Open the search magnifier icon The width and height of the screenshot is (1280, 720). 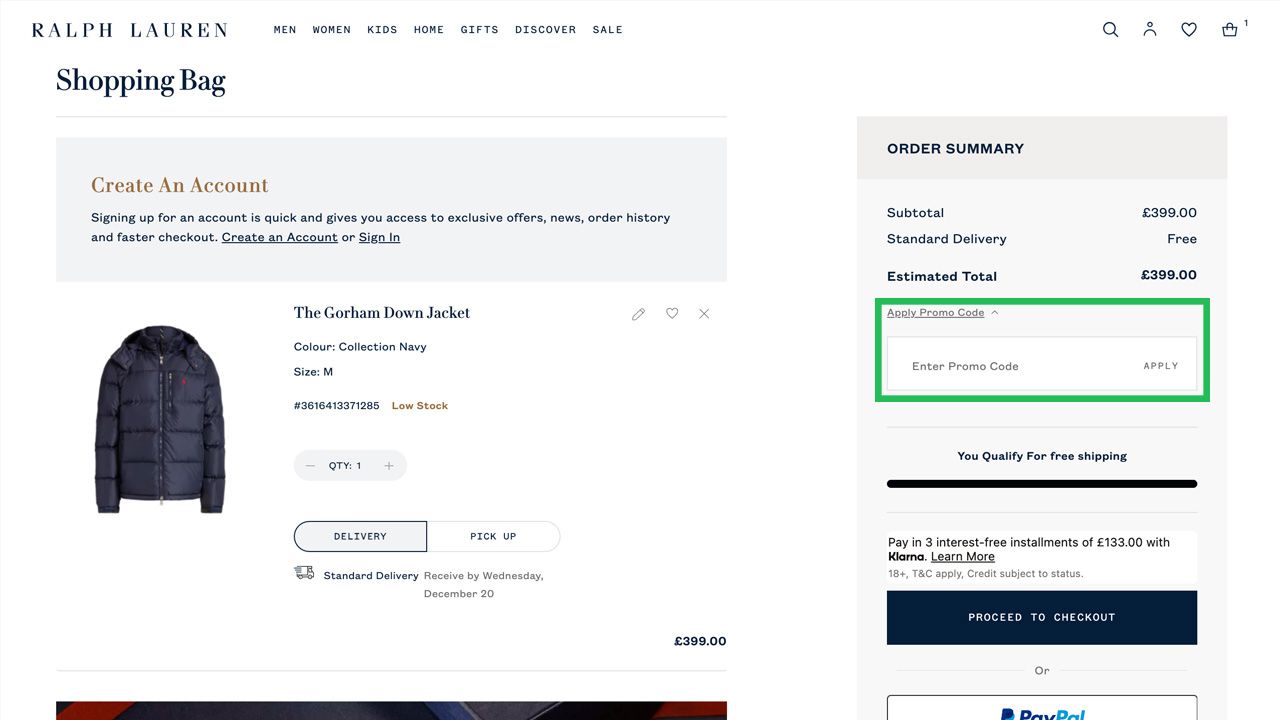tap(1110, 30)
